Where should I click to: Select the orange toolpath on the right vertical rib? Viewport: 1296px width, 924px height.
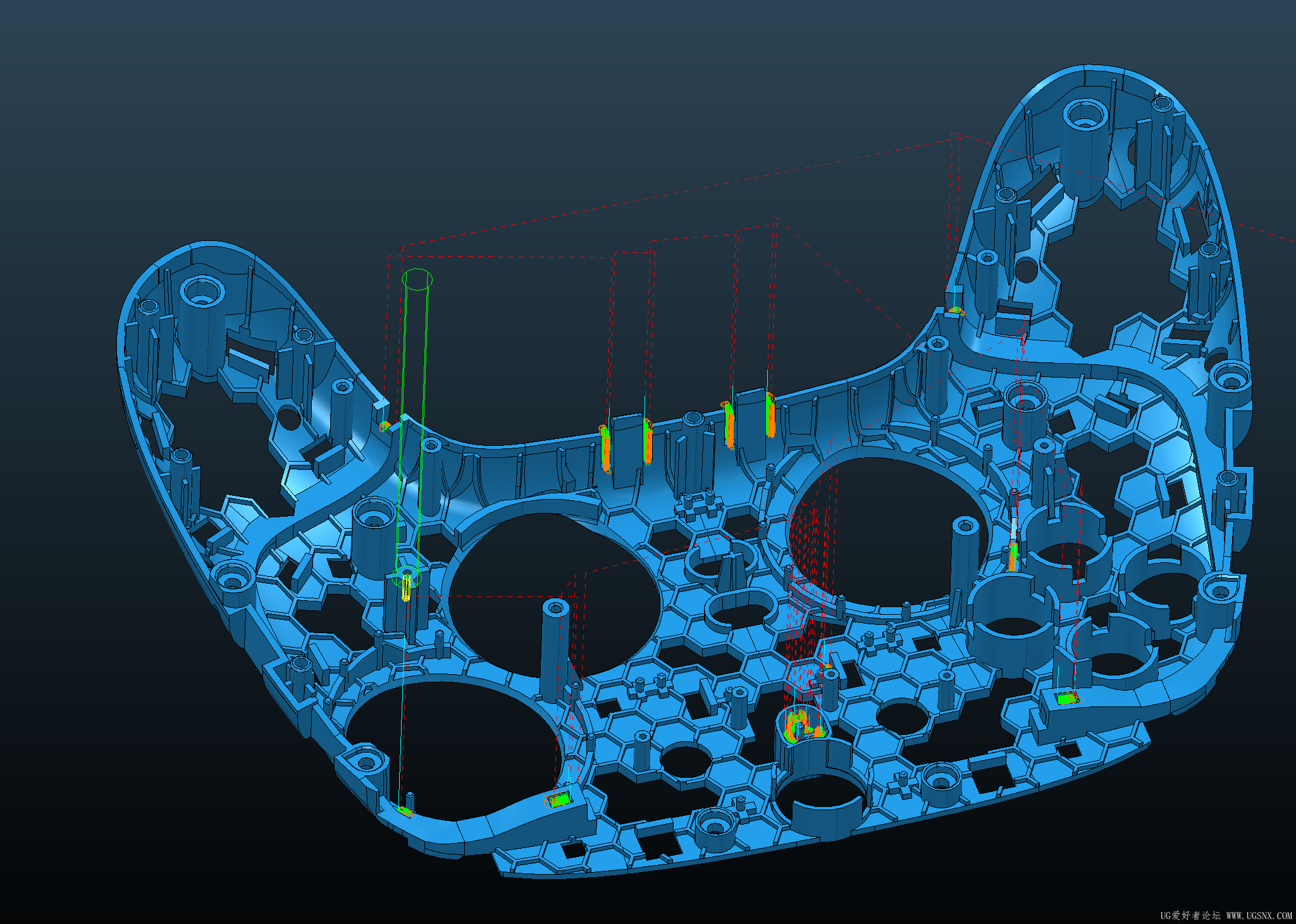[x=1013, y=557]
